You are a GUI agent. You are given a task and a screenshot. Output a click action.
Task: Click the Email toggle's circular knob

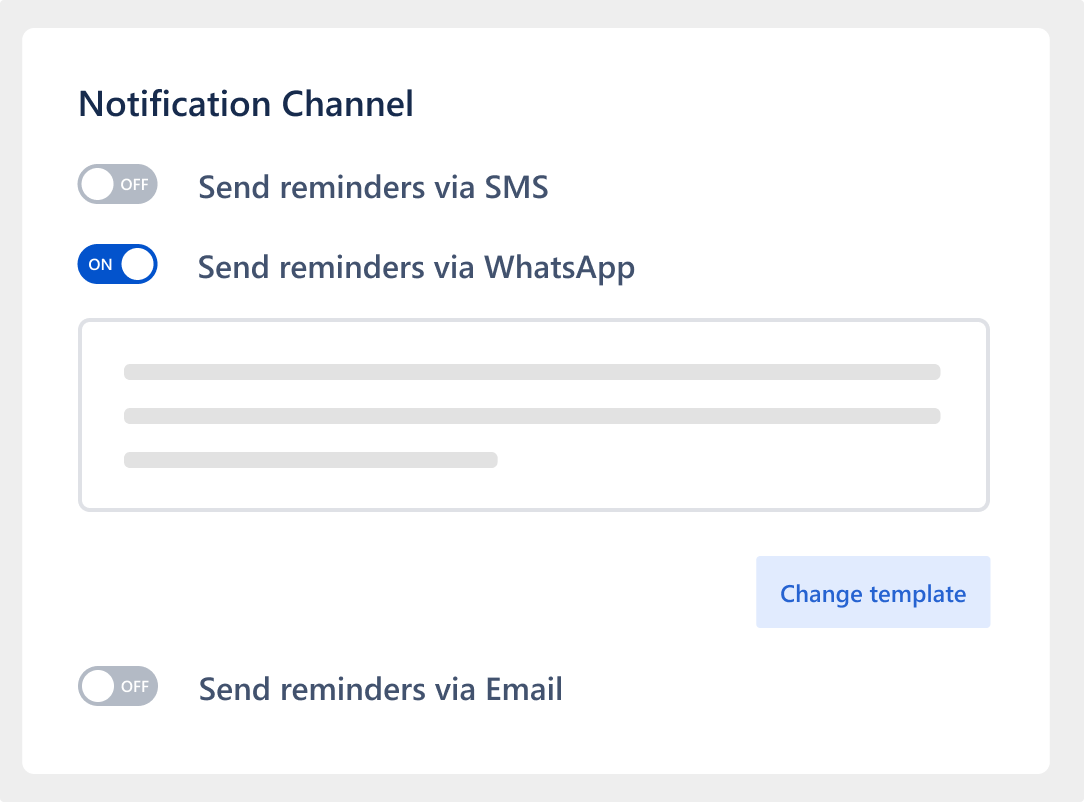[97, 686]
